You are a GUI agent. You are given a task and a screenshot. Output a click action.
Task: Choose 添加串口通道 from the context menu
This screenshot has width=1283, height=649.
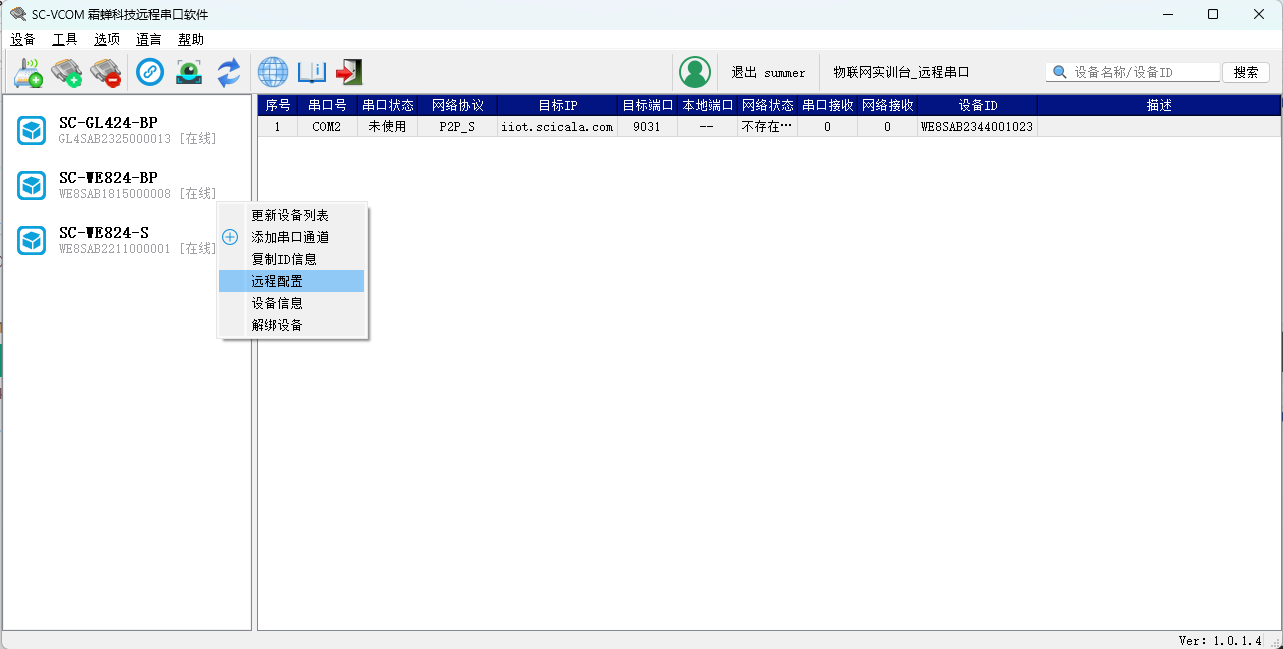point(290,237)
